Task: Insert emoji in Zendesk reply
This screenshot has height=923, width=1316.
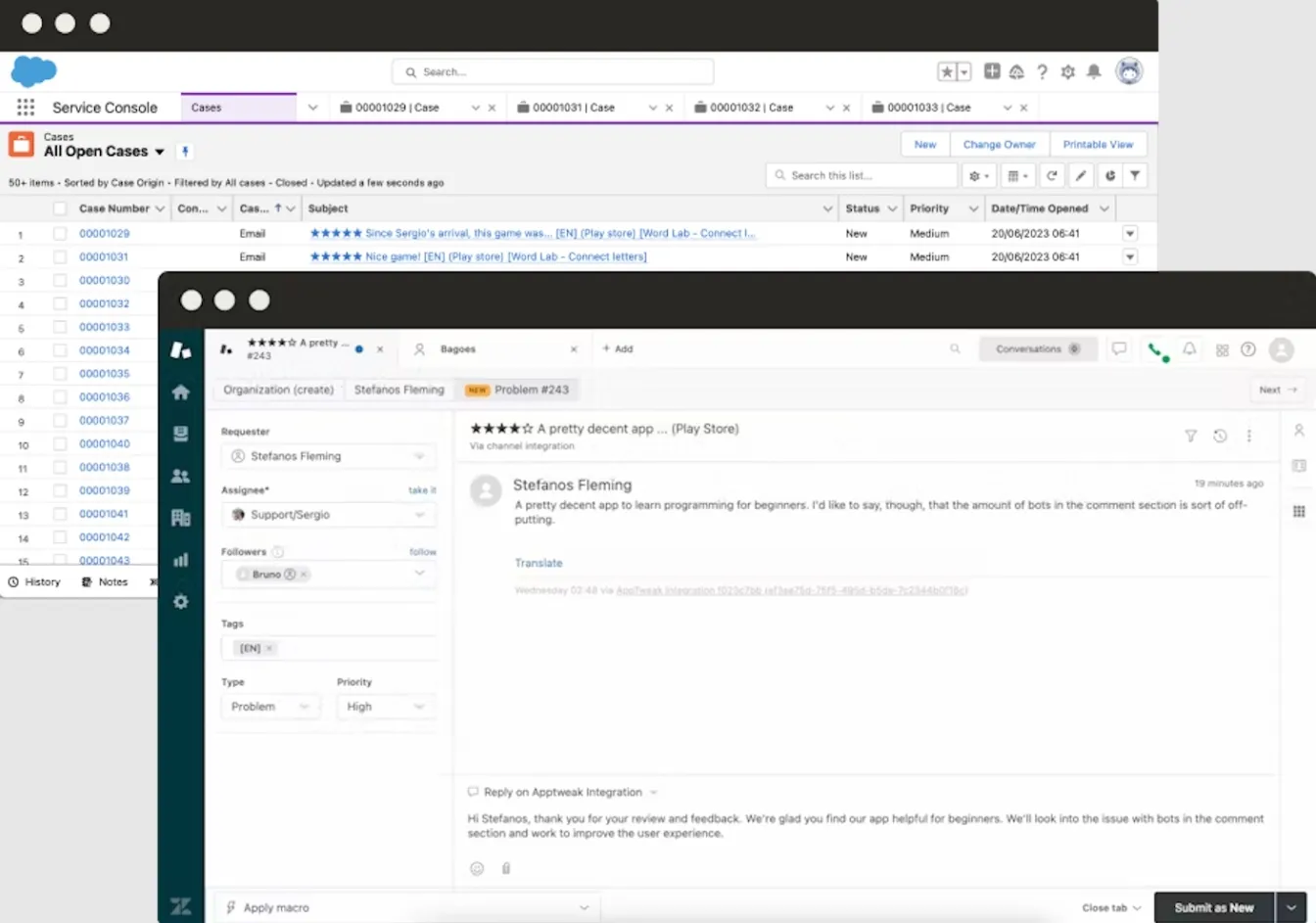Action: 477,868
